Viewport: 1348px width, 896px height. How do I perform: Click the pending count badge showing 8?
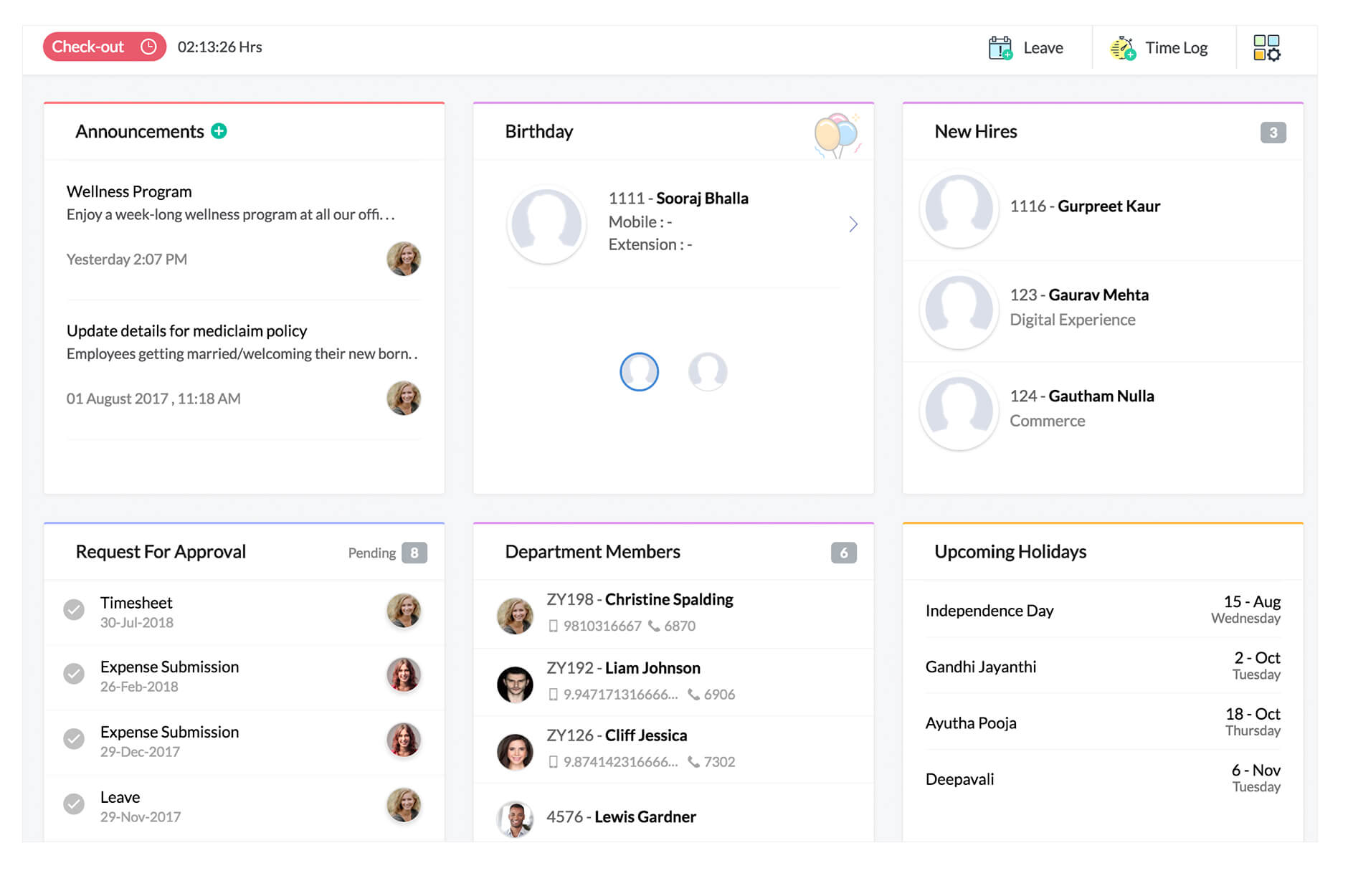(414, 552)
